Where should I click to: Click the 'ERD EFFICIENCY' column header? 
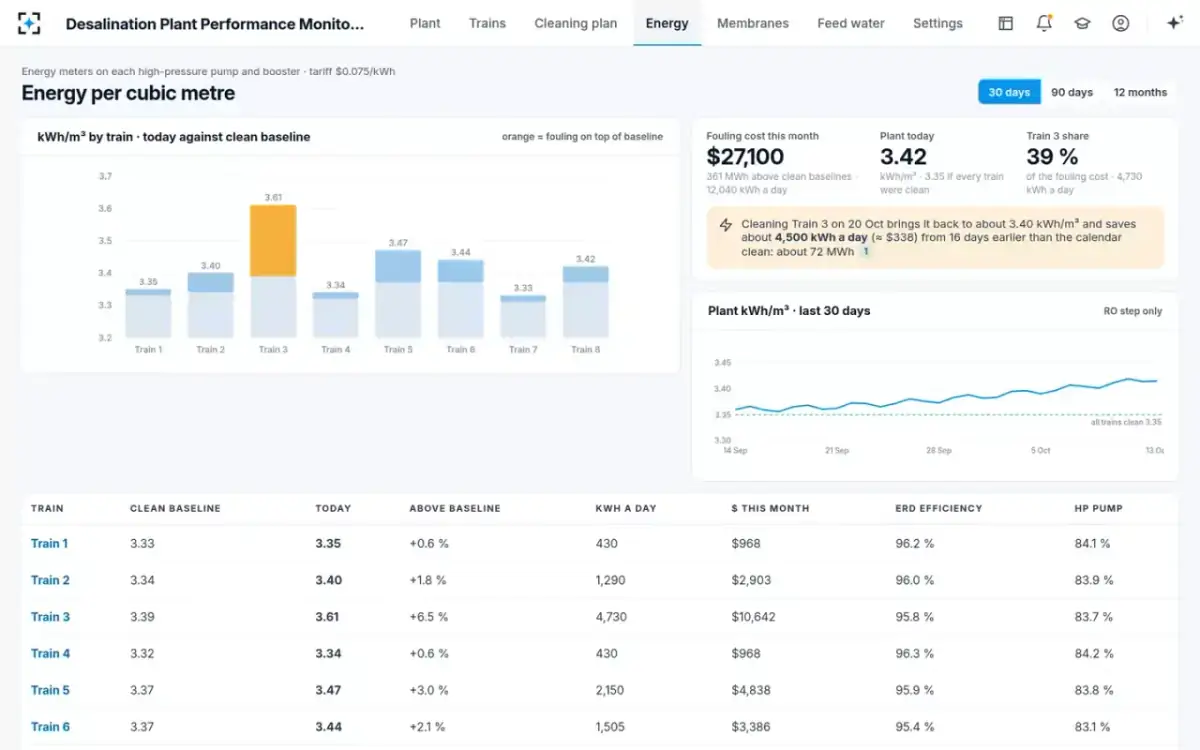(x=939, y=508)
